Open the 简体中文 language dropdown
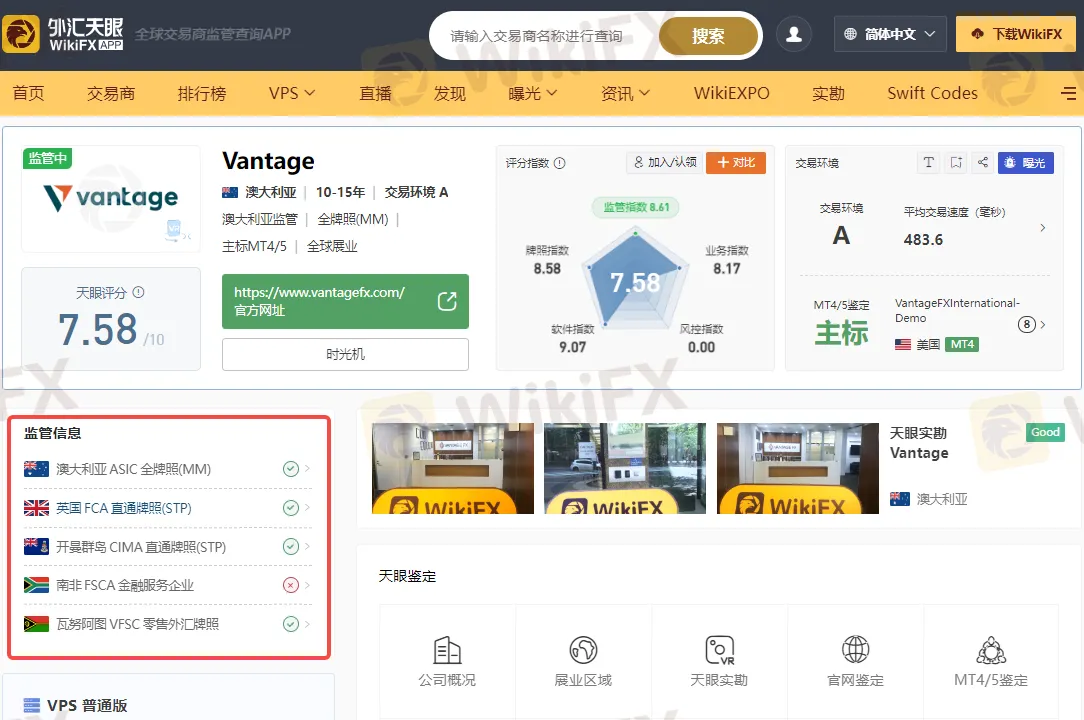1084x720 pixels. (890, 34)
